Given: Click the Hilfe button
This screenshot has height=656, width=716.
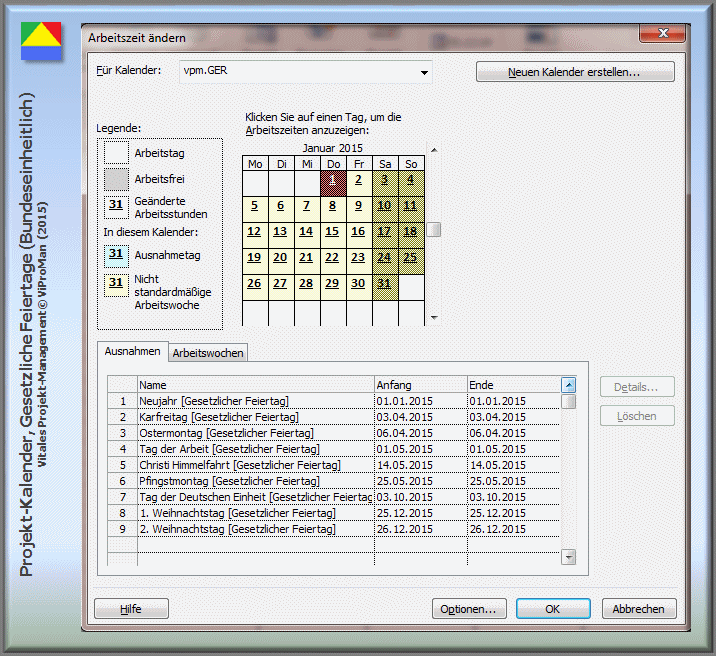Looking at the screenshot, I should (x=131, y=609).
